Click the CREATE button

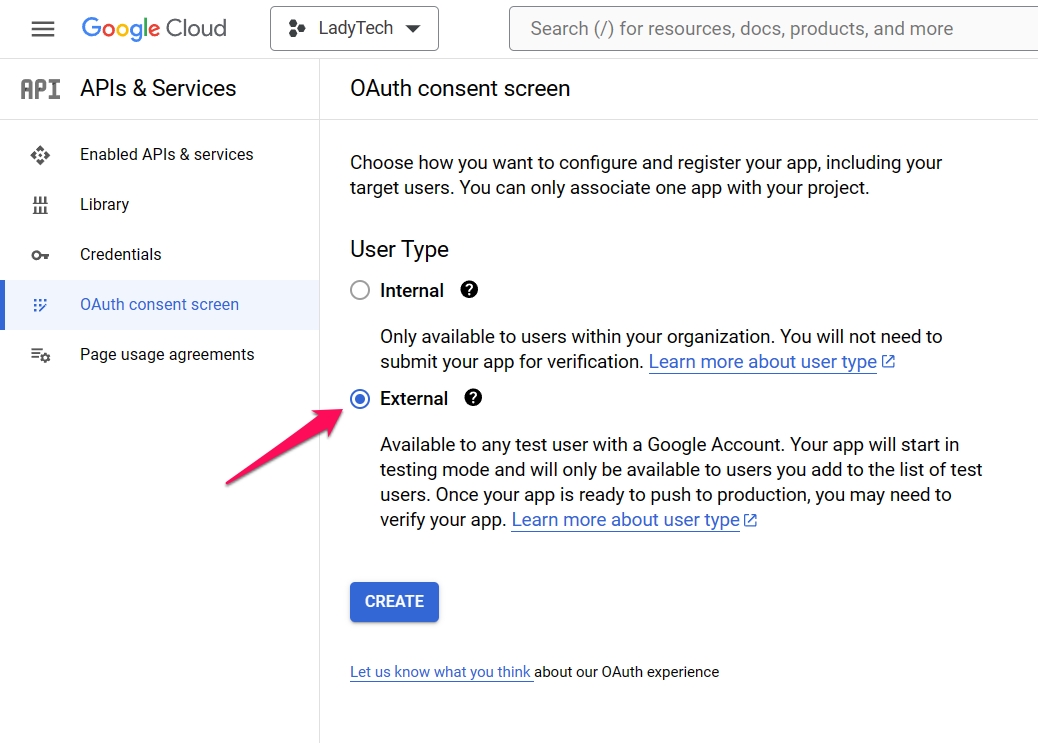point(395,601)
